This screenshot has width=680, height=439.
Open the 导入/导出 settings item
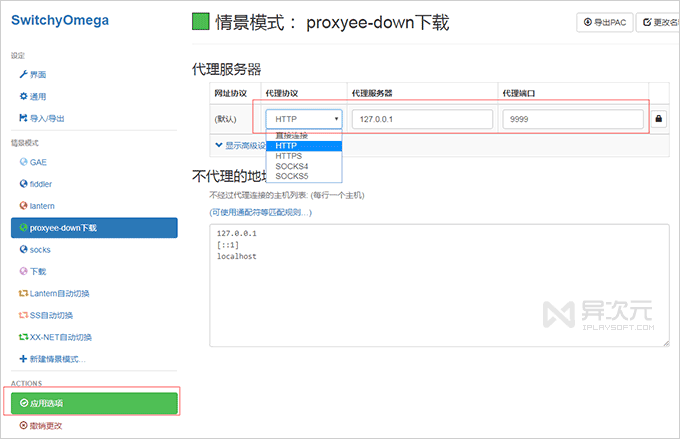coord(42,118)
